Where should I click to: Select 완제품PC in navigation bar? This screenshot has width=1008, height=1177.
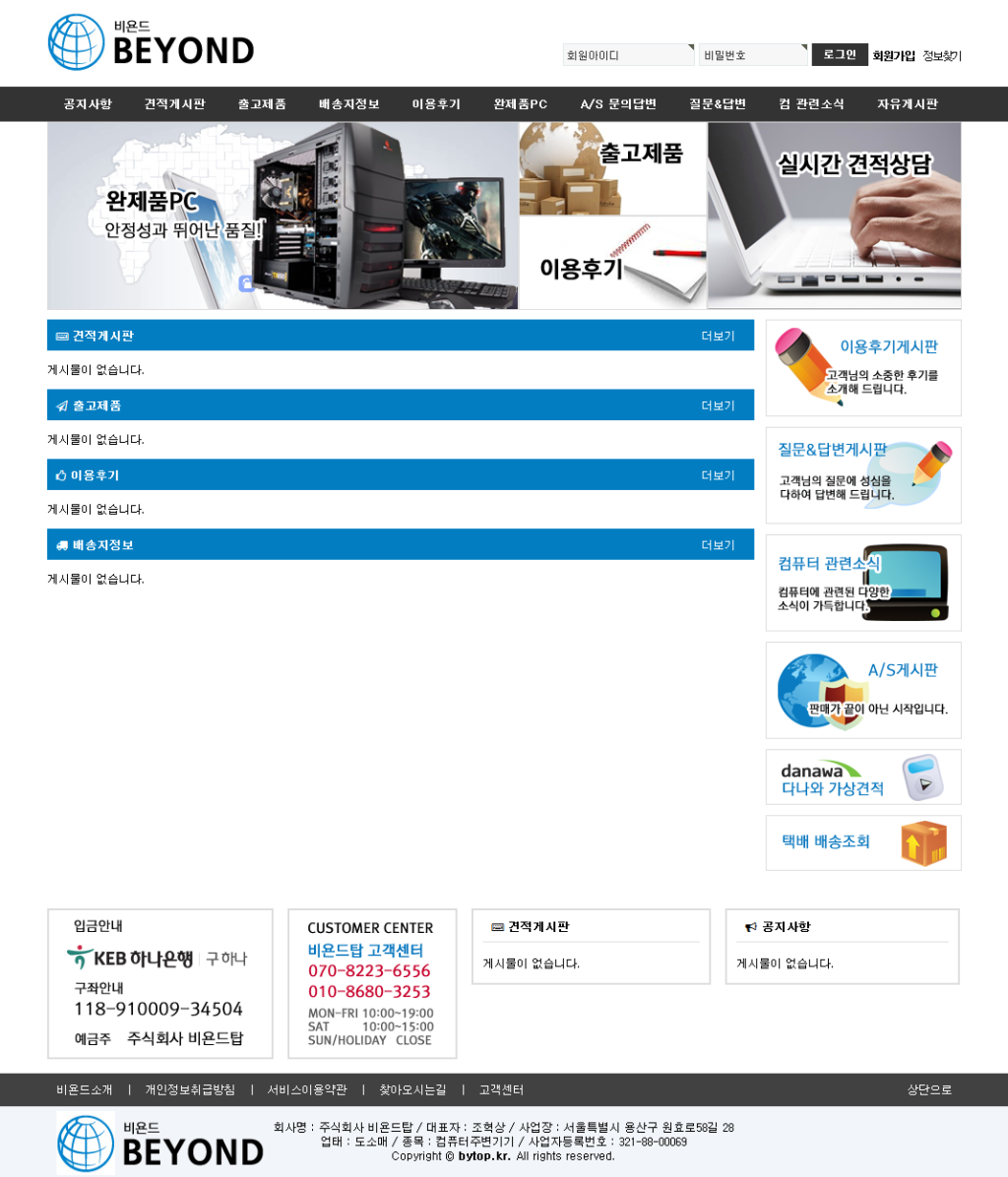coord(520,104)
